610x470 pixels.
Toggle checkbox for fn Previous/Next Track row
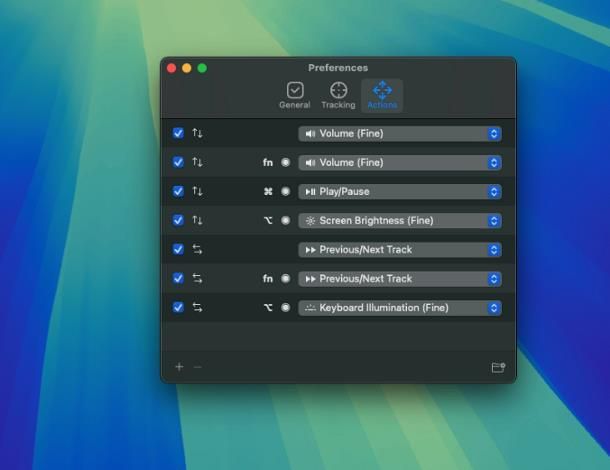tap(178, 278)
